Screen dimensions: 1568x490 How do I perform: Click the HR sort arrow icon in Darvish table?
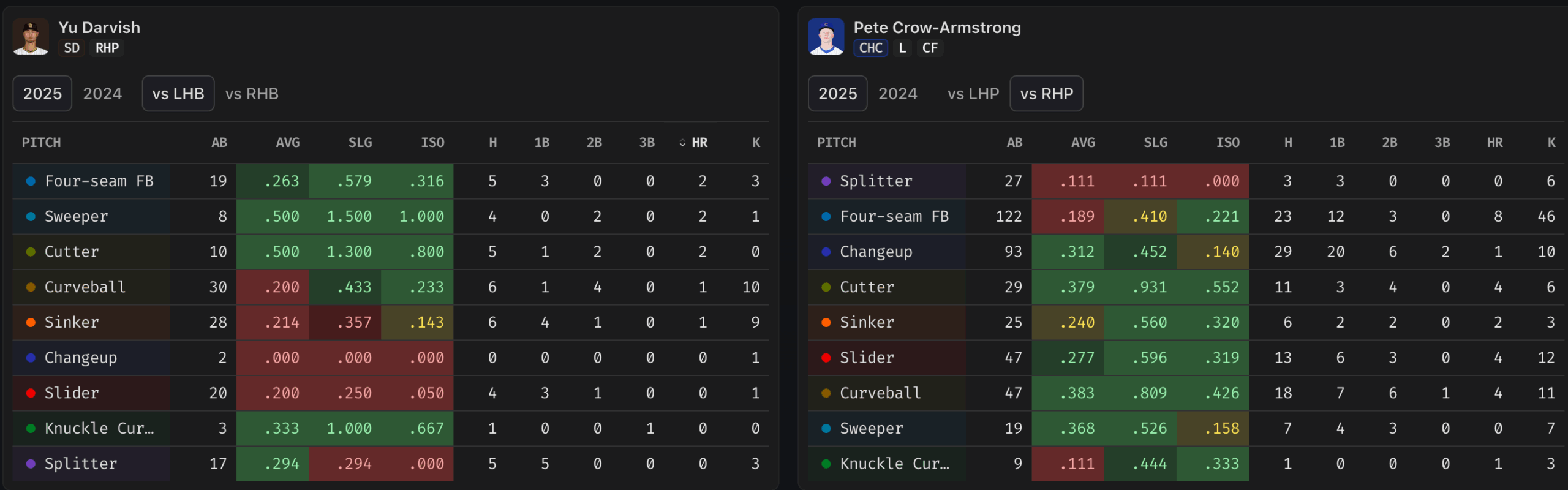click(682, 143)
